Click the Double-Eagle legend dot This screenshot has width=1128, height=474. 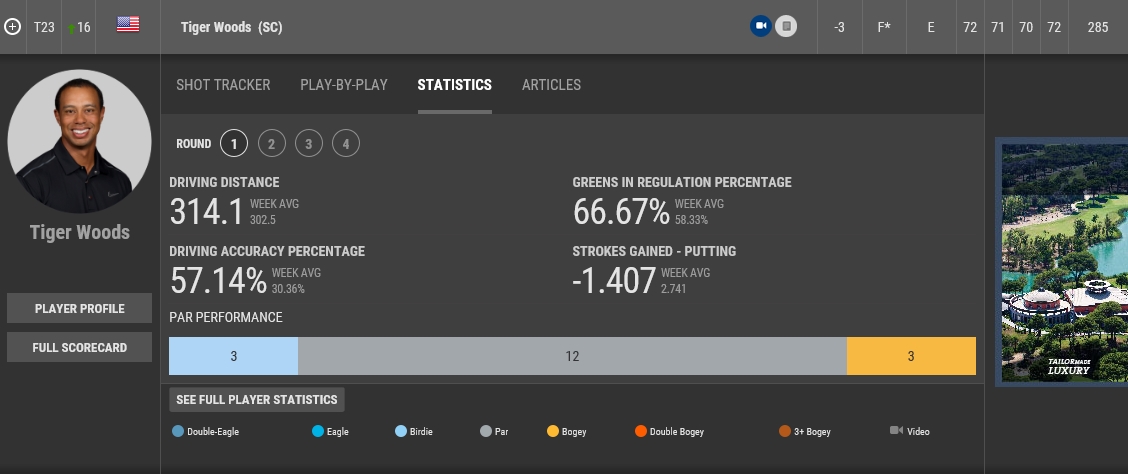(178, 432)
